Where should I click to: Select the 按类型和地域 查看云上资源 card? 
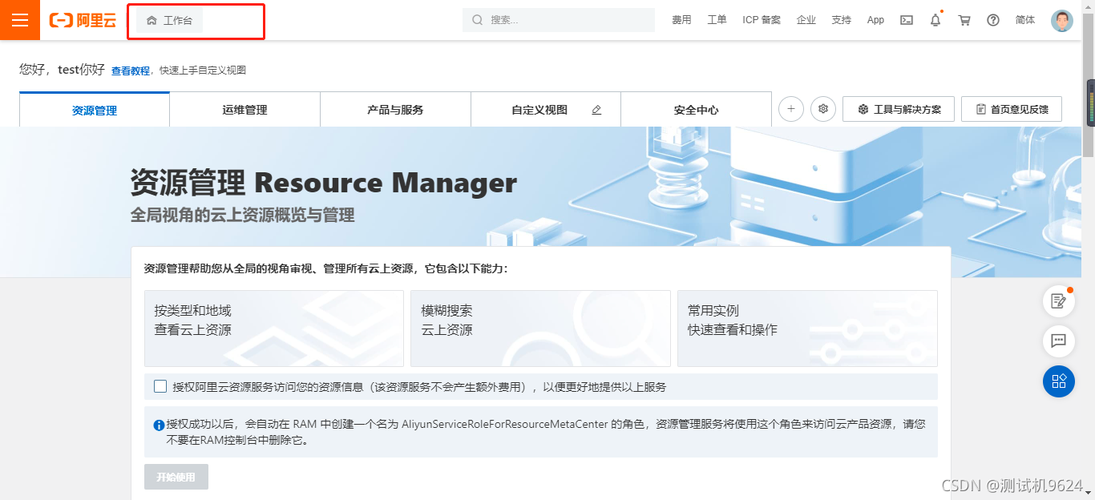(274, 328)
